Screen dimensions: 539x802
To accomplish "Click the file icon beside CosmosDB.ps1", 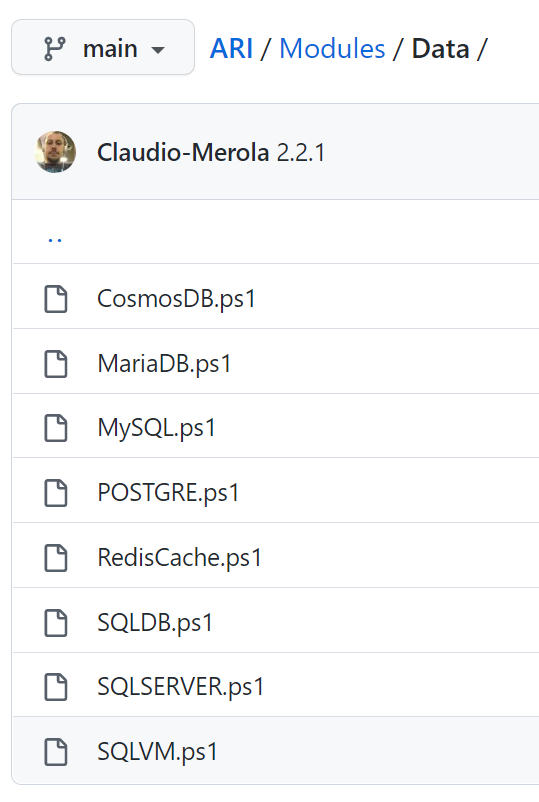I will pyautogui.click(x=56, y=299).
